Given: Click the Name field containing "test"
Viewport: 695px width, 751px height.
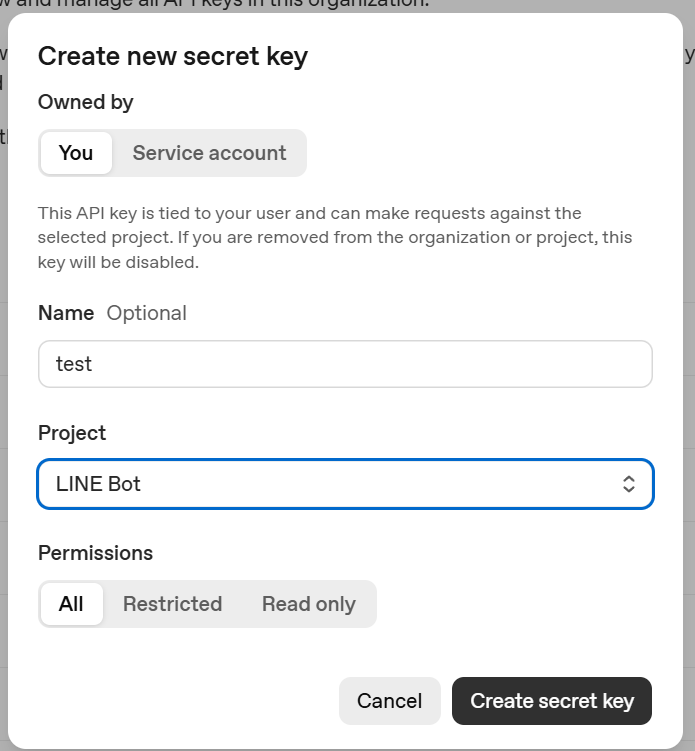Looking at the screenshot, I should 345,364.
